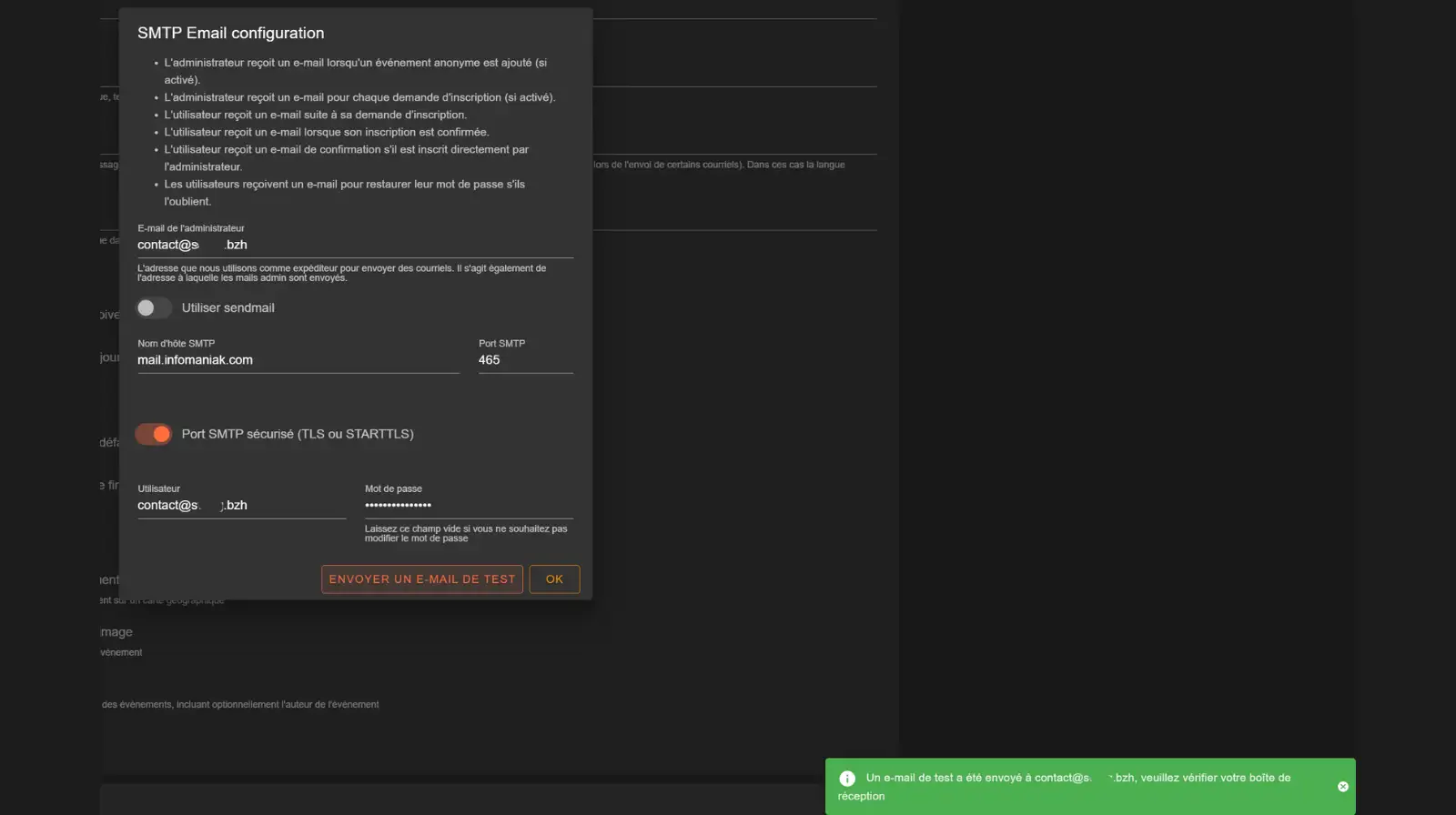The height and width of the screenshot is (815, 1456).
Task: Click the 'Utiliser sendmail' label text
Action: (x=227, y=308)
